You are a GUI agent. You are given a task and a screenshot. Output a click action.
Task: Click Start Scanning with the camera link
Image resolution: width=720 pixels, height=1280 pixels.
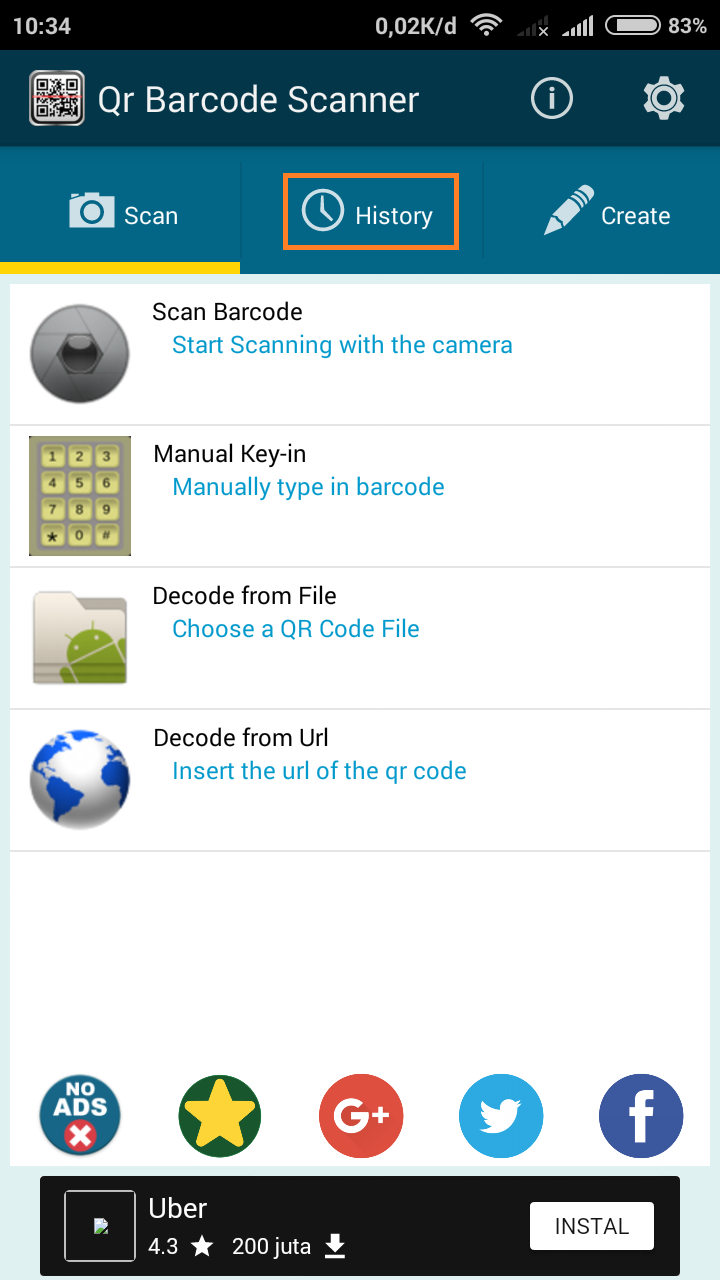point(342,345)
